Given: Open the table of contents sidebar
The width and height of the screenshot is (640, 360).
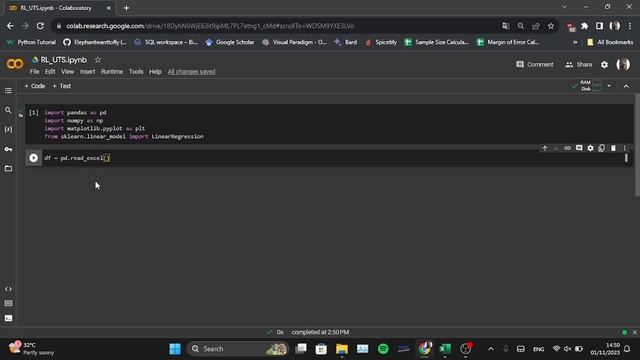Looking at the screenshot, I should (x=8, y=91).
